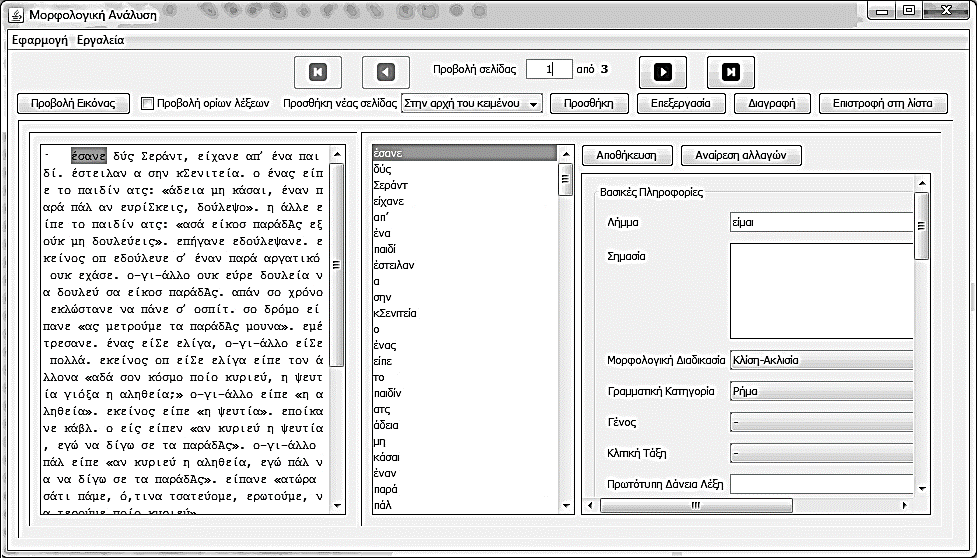The width and height of the screenshot is (977, 558).
Task: Enable the Προβολή ορίων λέξεων checkbox
Action: [x=148, y=103]
